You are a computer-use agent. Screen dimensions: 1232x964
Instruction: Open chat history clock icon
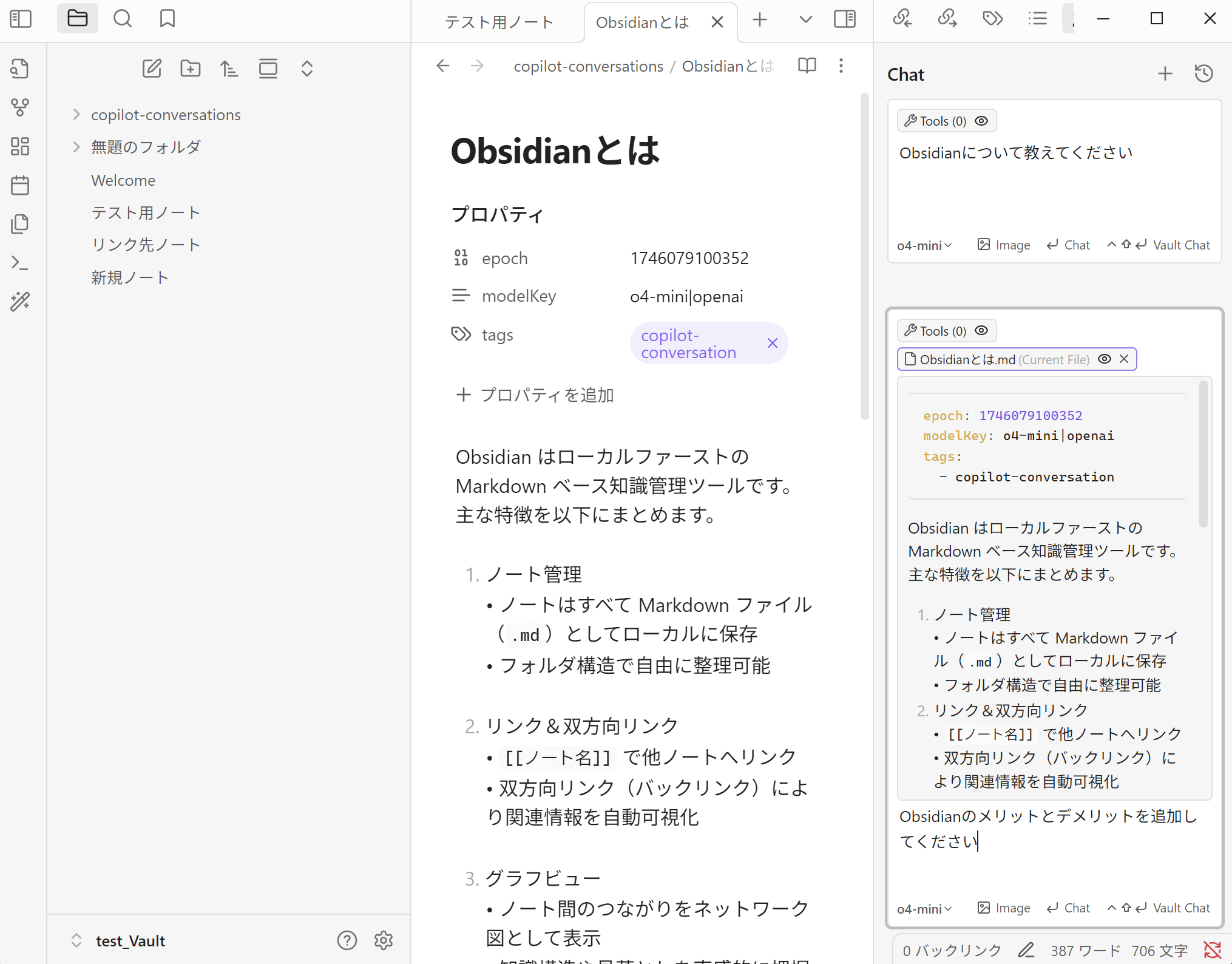1204,74
